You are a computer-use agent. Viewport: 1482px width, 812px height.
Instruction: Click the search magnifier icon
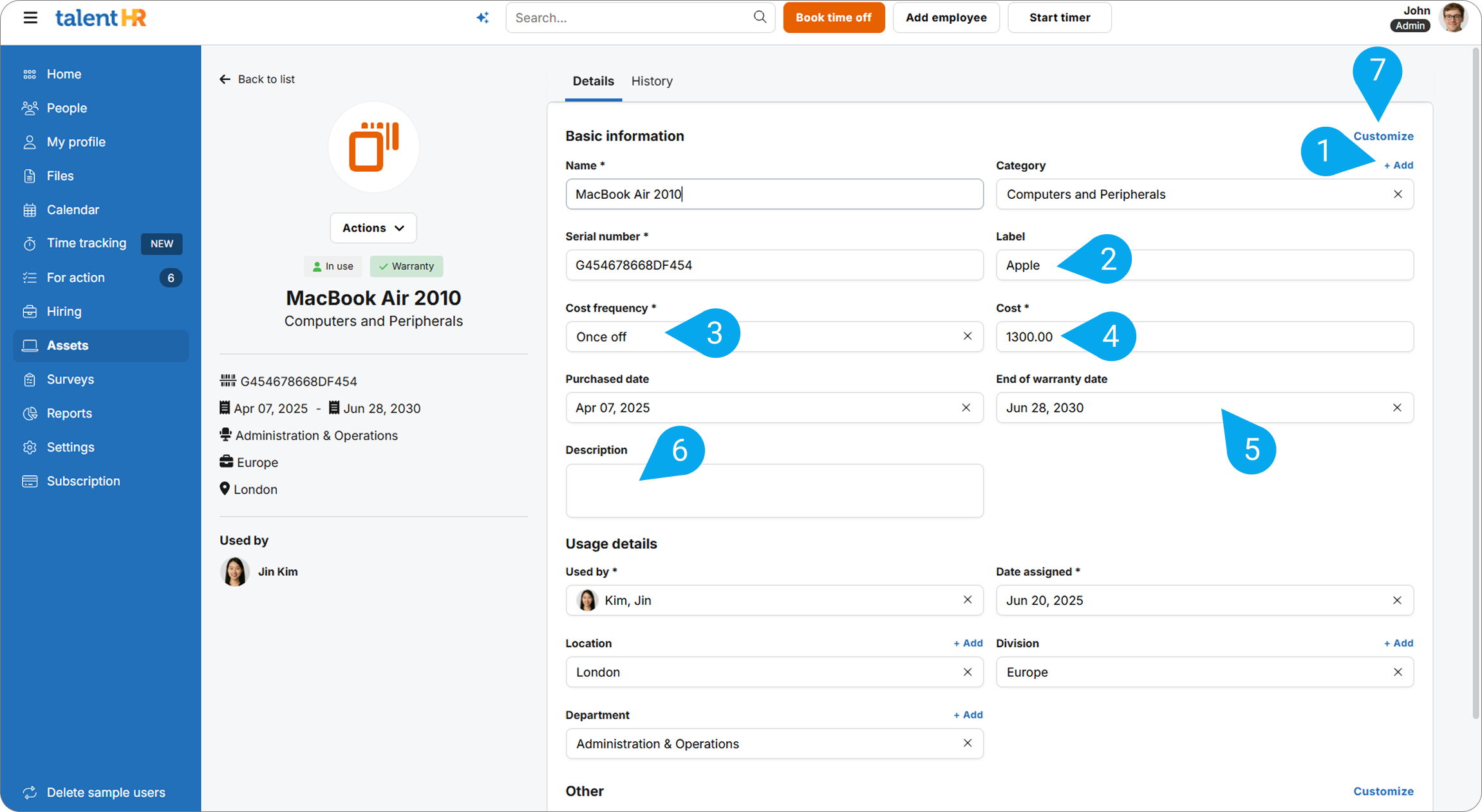point(760,17)
